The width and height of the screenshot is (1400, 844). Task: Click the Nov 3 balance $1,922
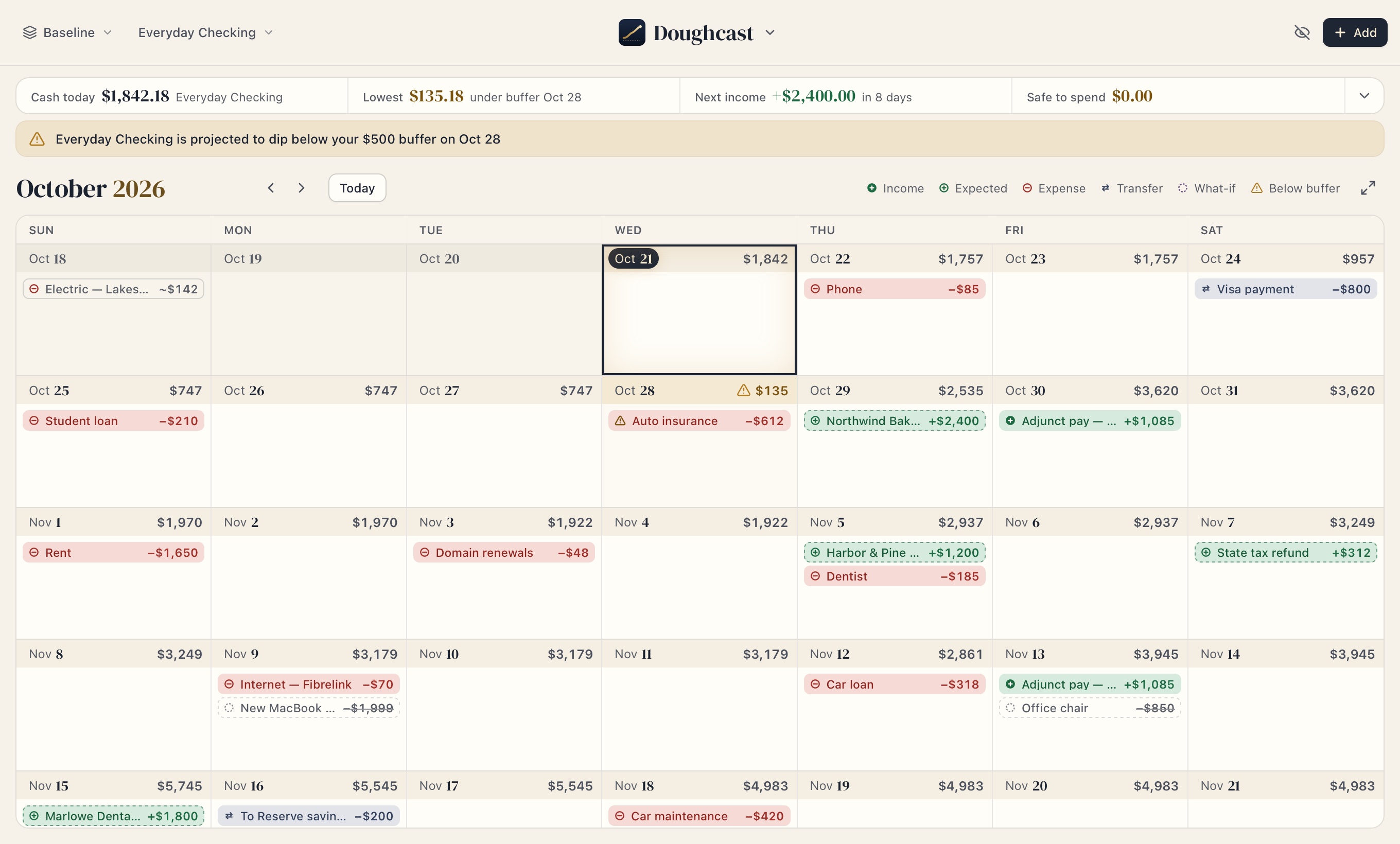pyautogui.click(x=570, y=522)
